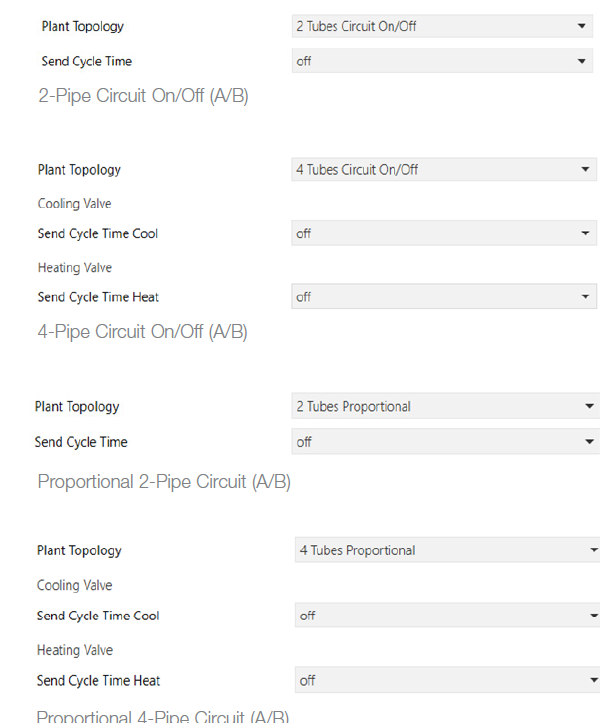Click the Proportional 2-Pipe Circuit (A/B) heading
This screenshot has width=600, height=723.
(164, 482)
